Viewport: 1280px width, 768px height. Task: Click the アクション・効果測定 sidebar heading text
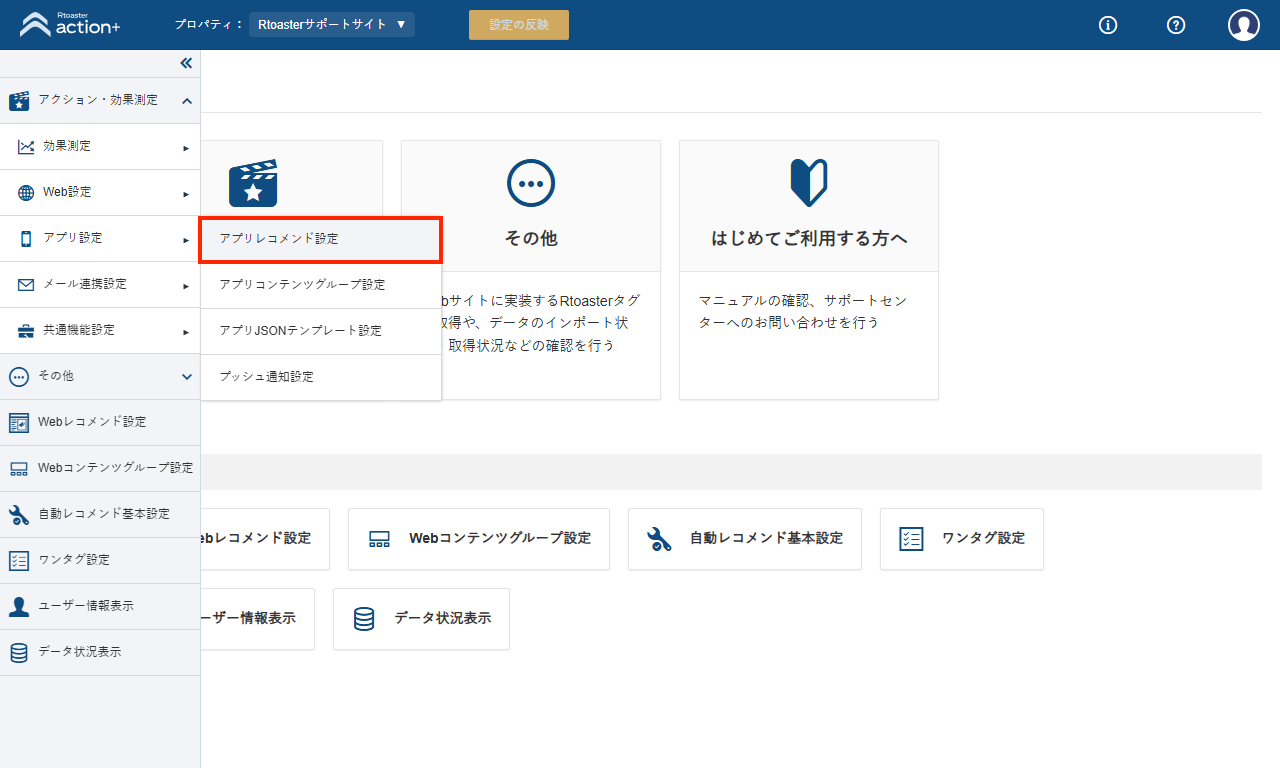pos(98,100)
